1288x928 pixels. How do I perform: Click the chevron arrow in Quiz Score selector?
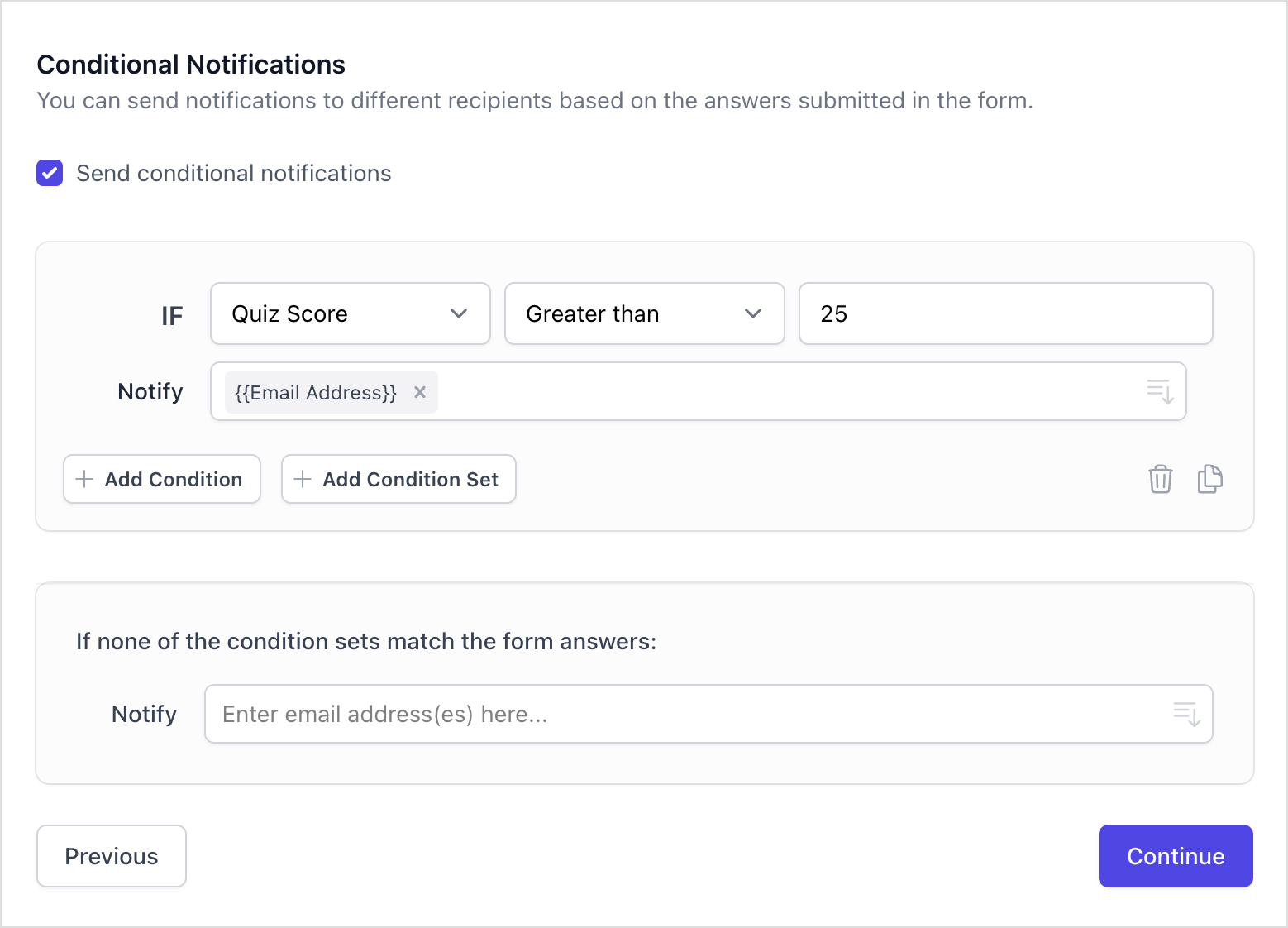coord(459,313)
